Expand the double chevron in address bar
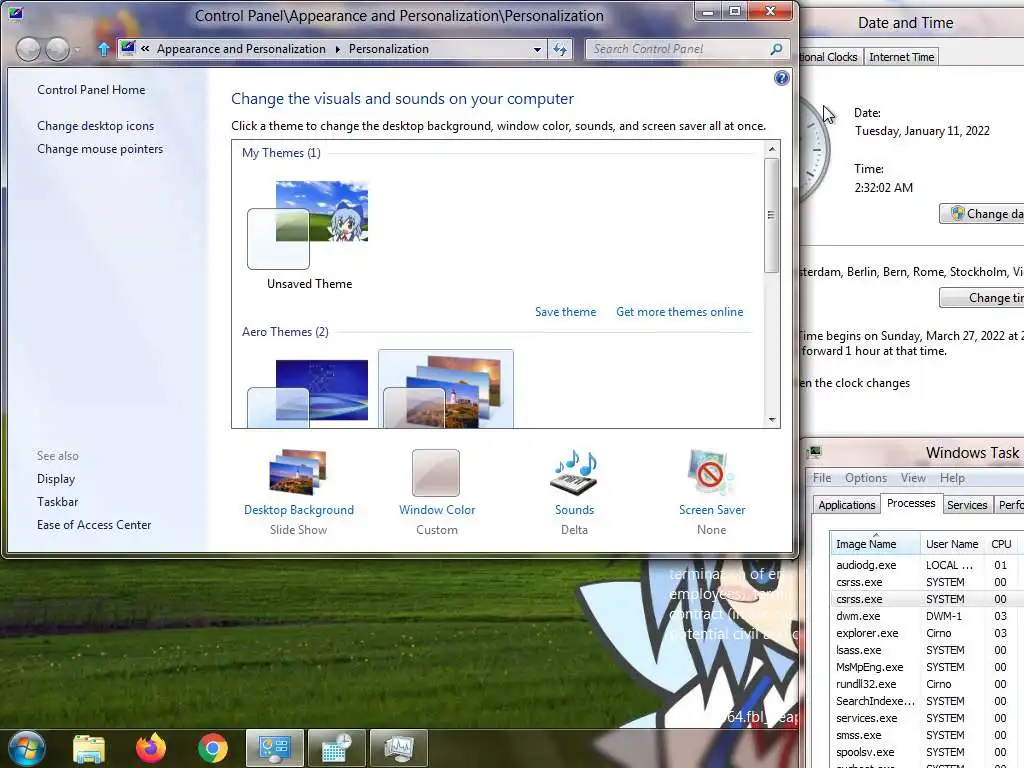Screen dimensions: 1024x768 [145, 48]
